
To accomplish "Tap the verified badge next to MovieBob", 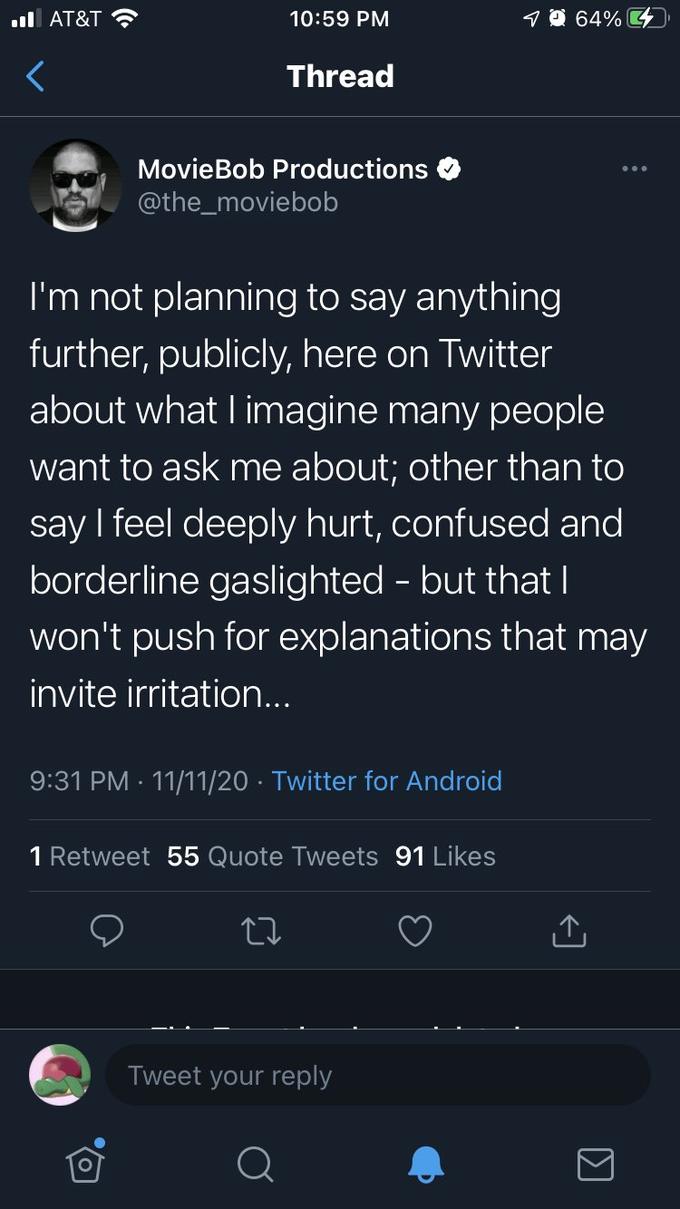I will 449,169.
